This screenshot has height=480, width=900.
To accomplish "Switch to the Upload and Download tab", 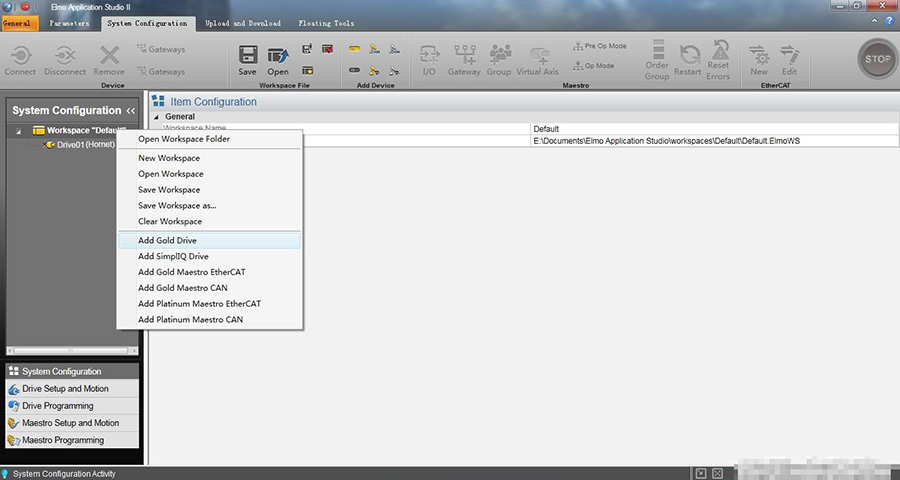I will pyautogui.click(x=242, y=23).
